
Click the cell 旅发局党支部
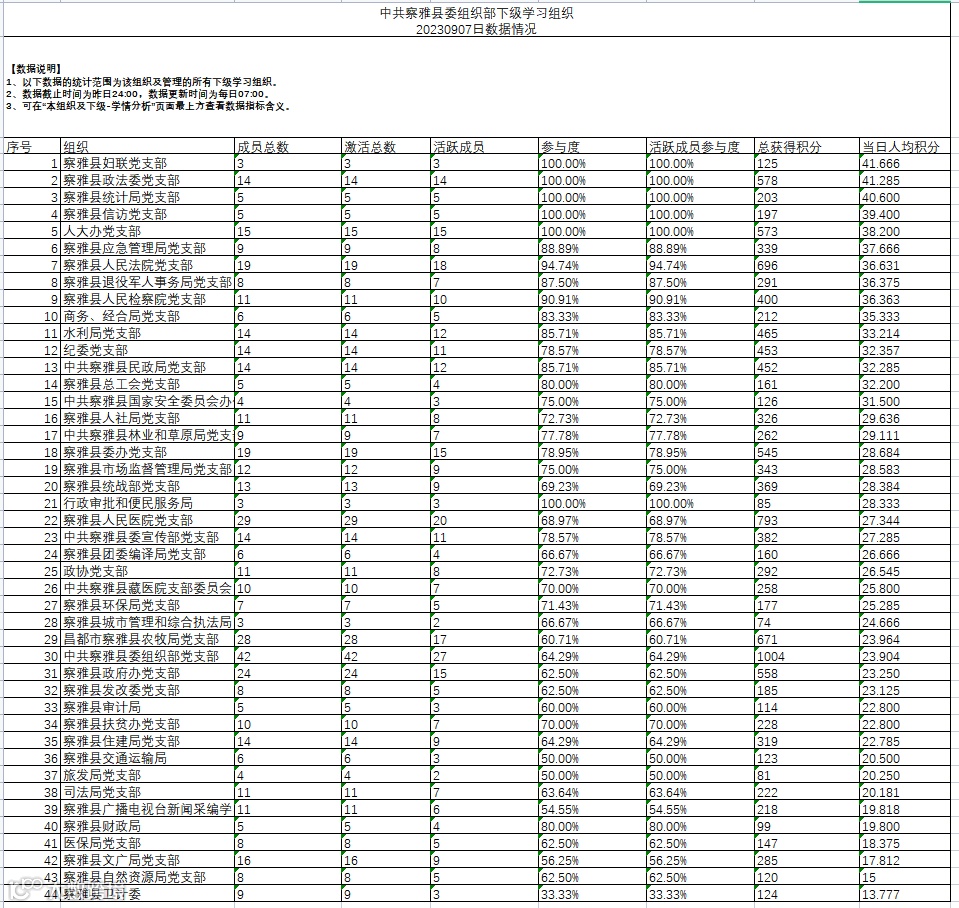pyautogui.click(x=147, y=775)
